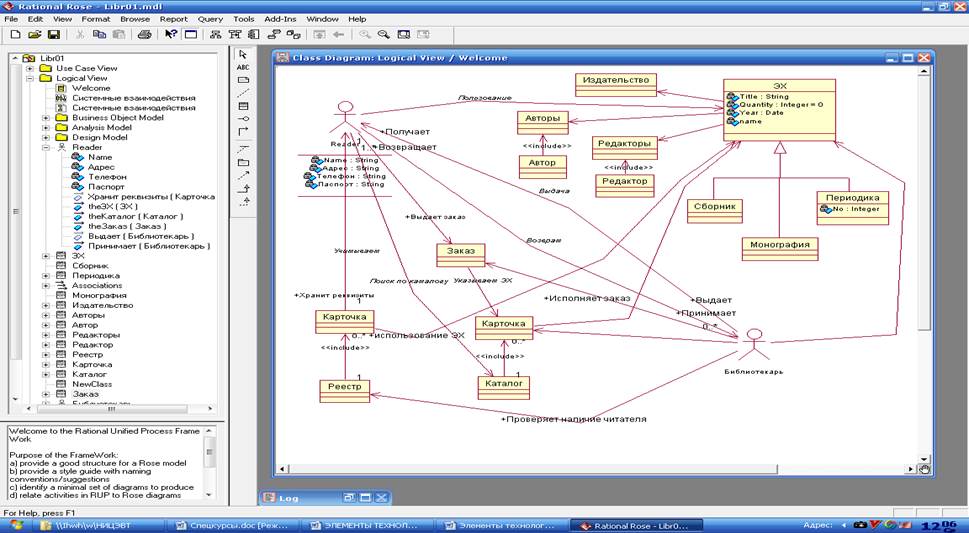Click the Заказ class box in the diagram
Image resolution: width=969 pixels, height=533 pixels.
[460, 254]
